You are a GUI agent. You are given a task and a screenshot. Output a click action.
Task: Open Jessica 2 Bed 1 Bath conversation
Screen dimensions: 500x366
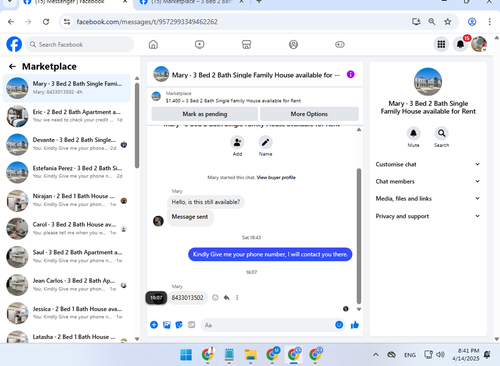[67, 313]
